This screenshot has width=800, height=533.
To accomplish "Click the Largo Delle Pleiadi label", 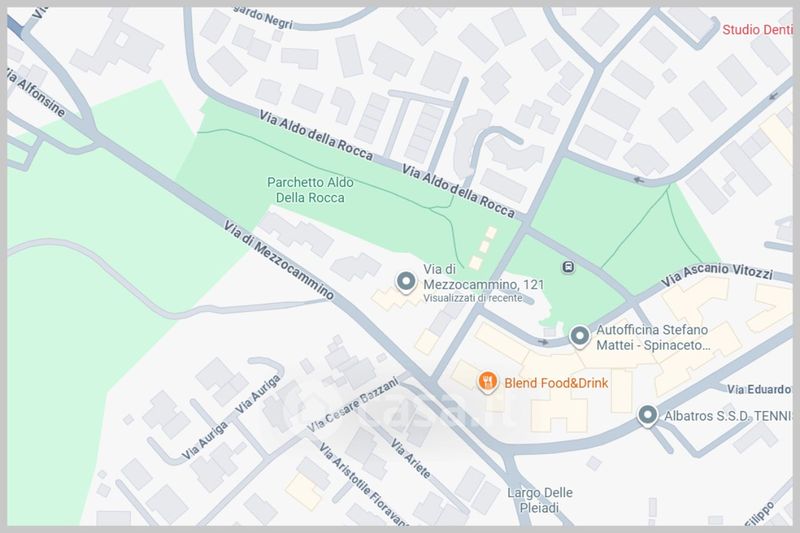I will pyautogui.click(x=540, y=500).
